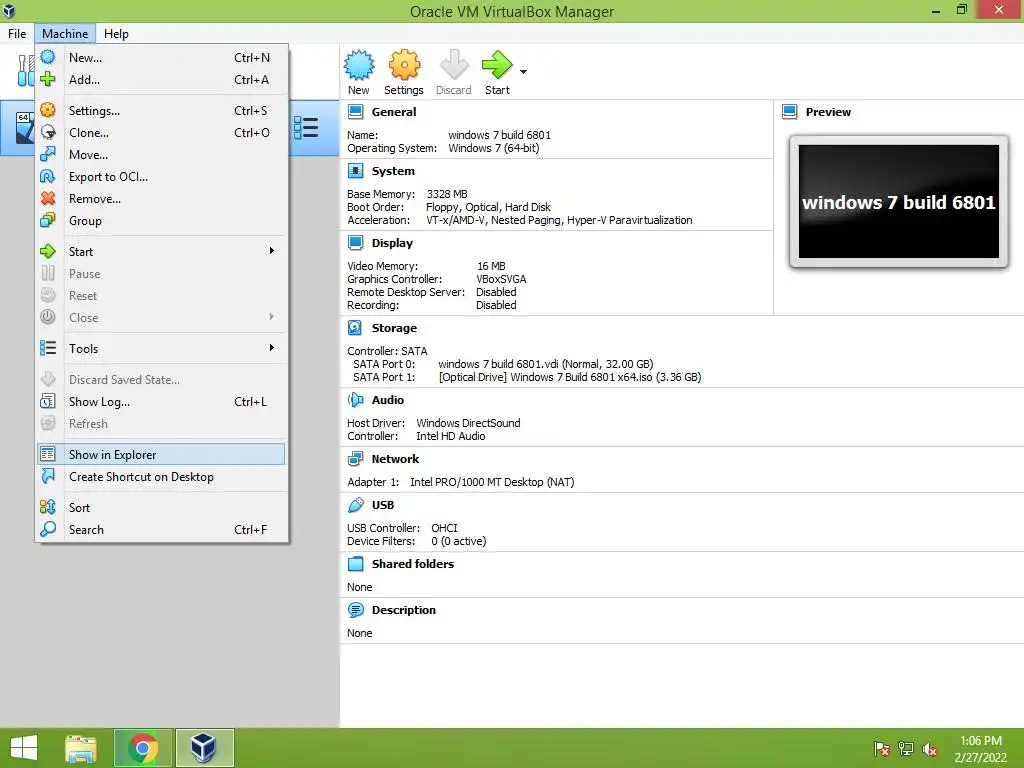Click the orange gear Settings menu icon
Viewport: 1024px width, 768px height.
(x=48, y=110)
